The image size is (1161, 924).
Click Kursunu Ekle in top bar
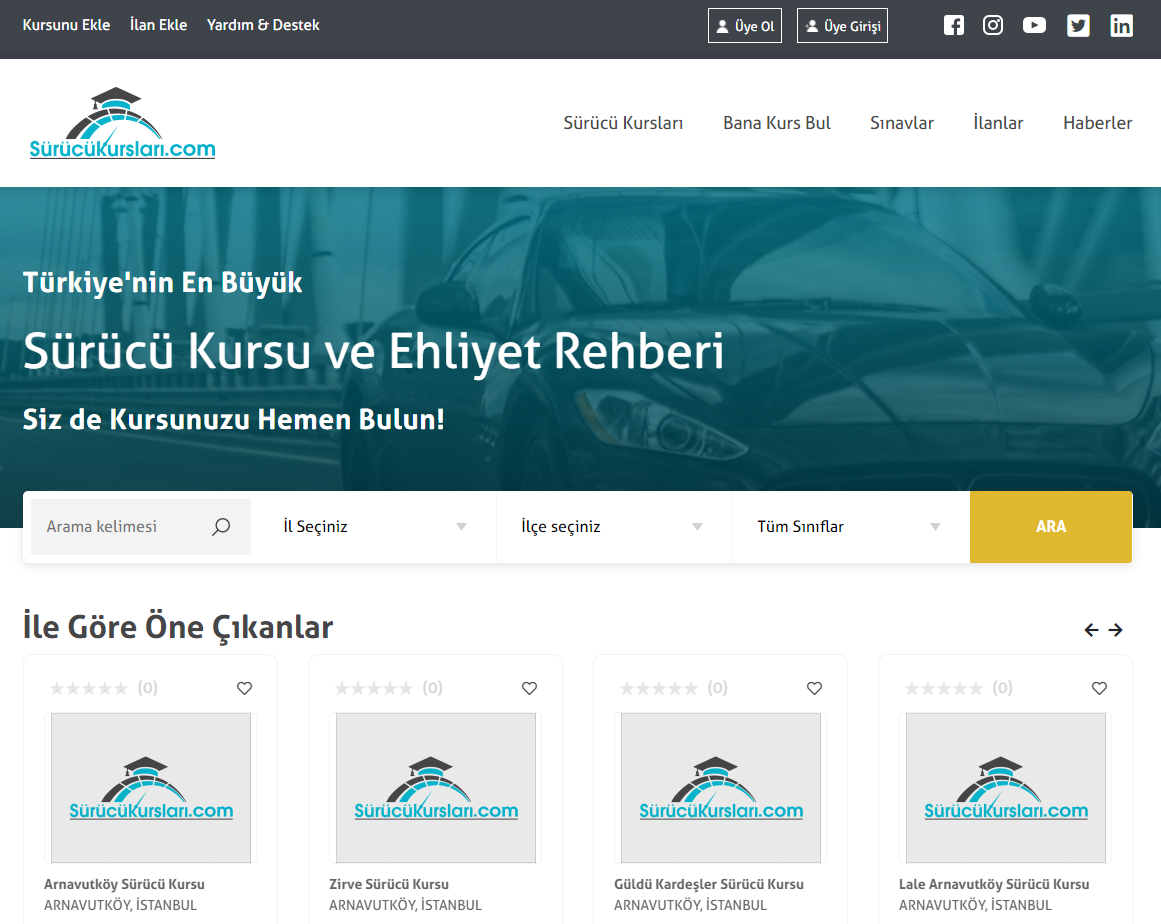click(x=67, y=25)
